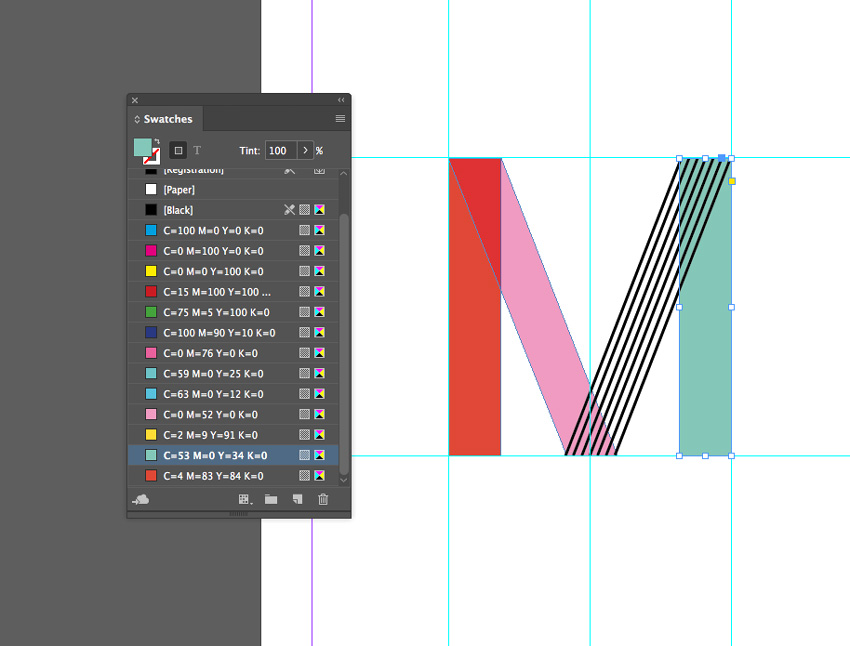
Task: Cycle Swatches panel view with title arrows
Action: point(137,119)
